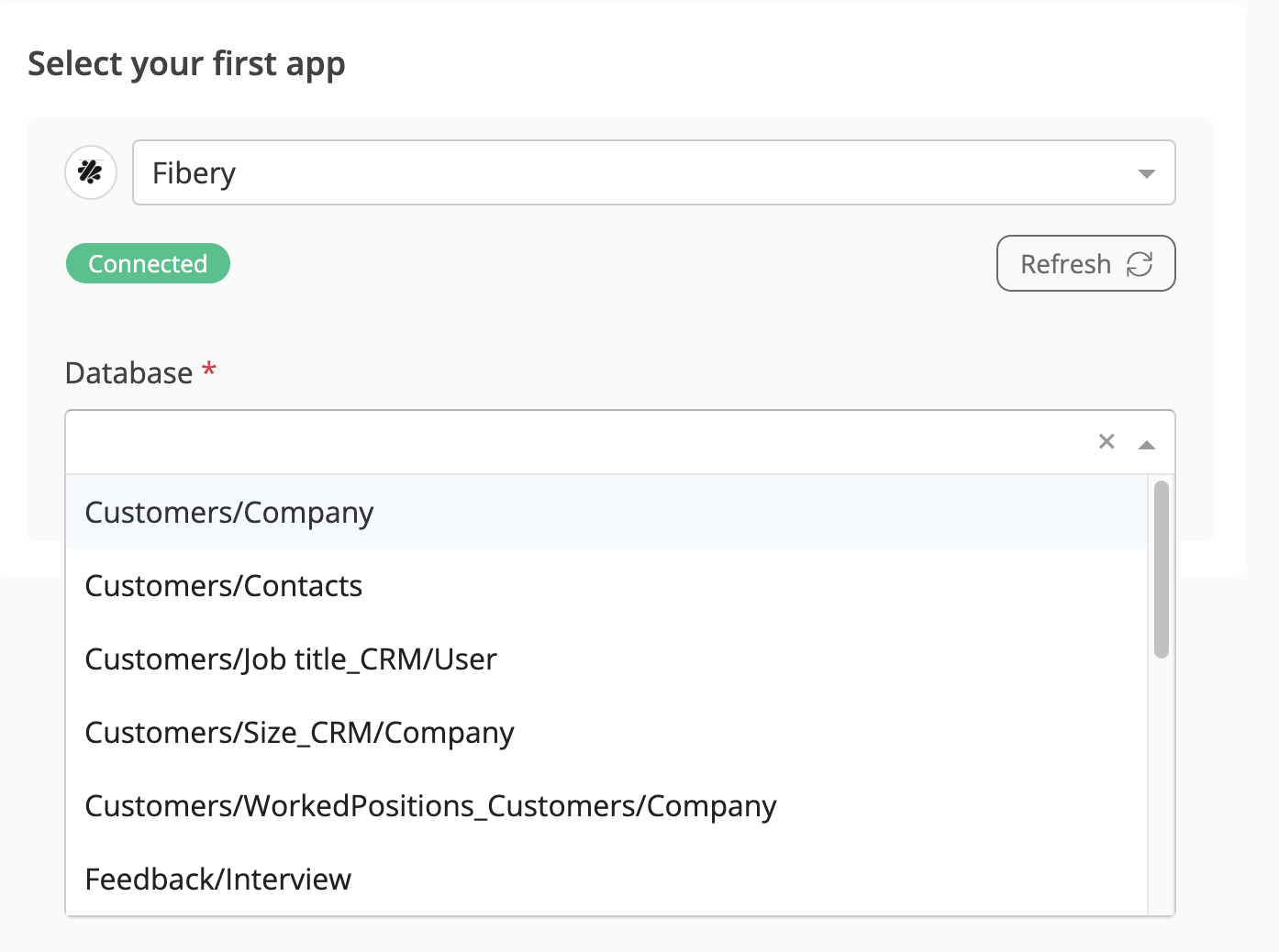
Task: Clear the Database field with the X icon
Action: [x=1107, y=442]
